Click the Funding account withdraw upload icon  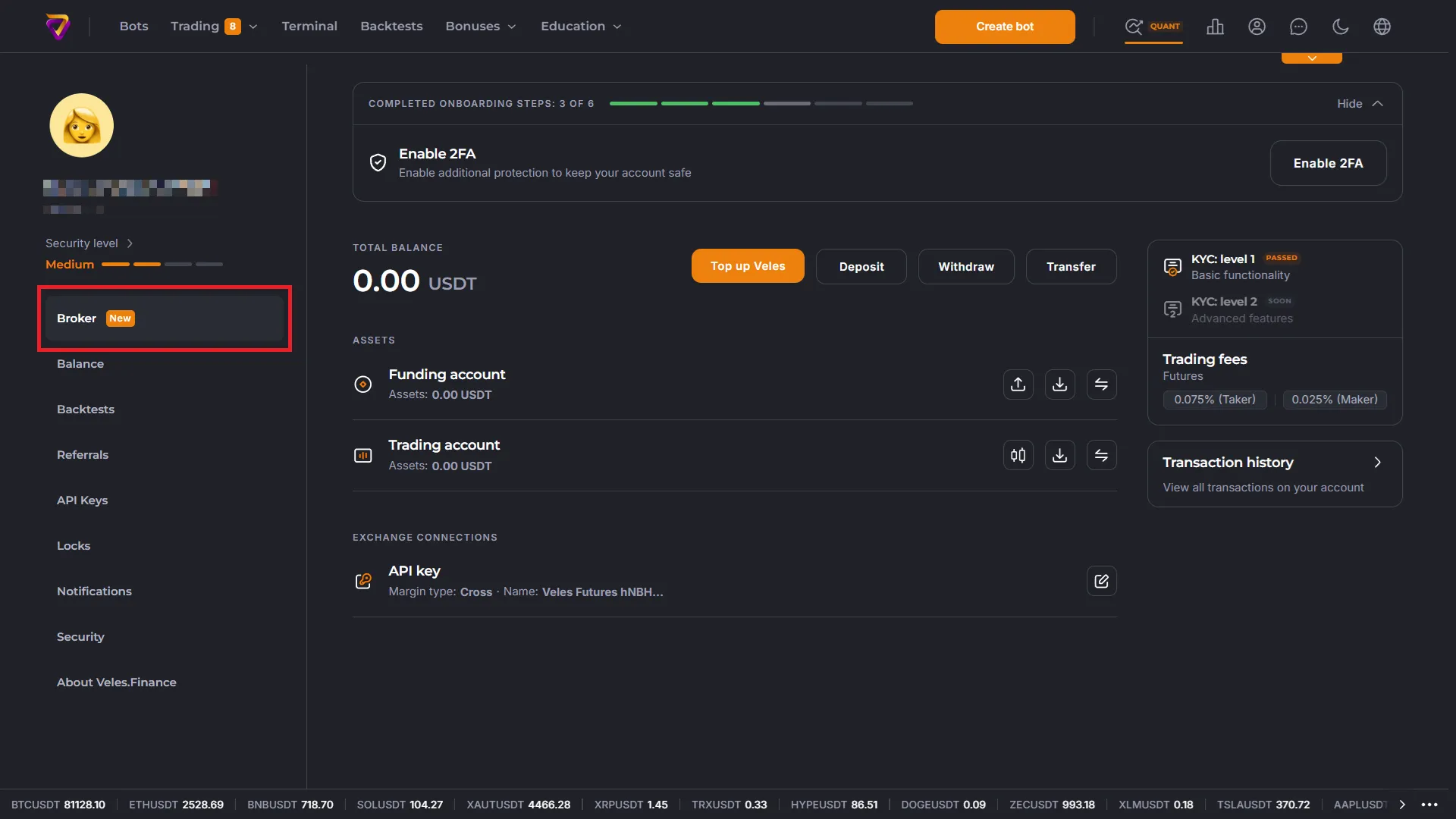coord(1018,384)
